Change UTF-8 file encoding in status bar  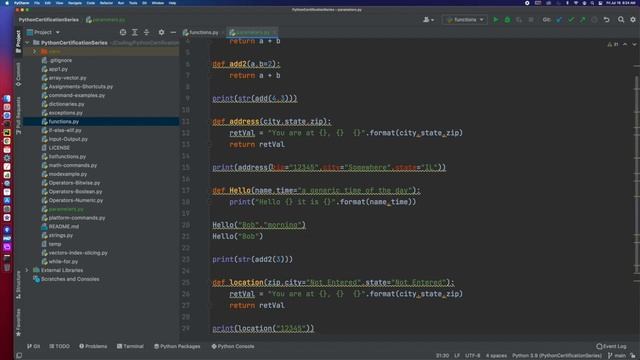[x=473, y=356]
